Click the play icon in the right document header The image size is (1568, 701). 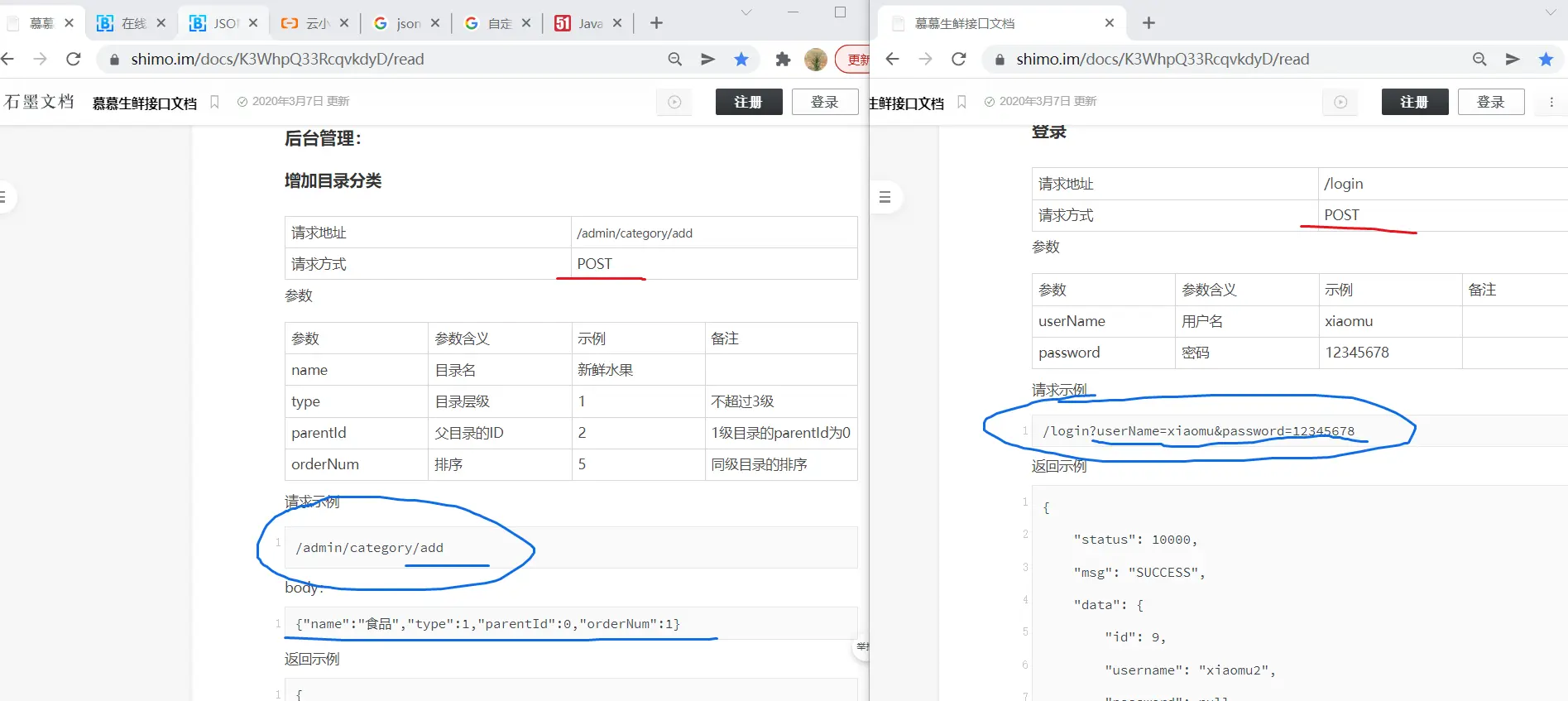(1340, 102)
